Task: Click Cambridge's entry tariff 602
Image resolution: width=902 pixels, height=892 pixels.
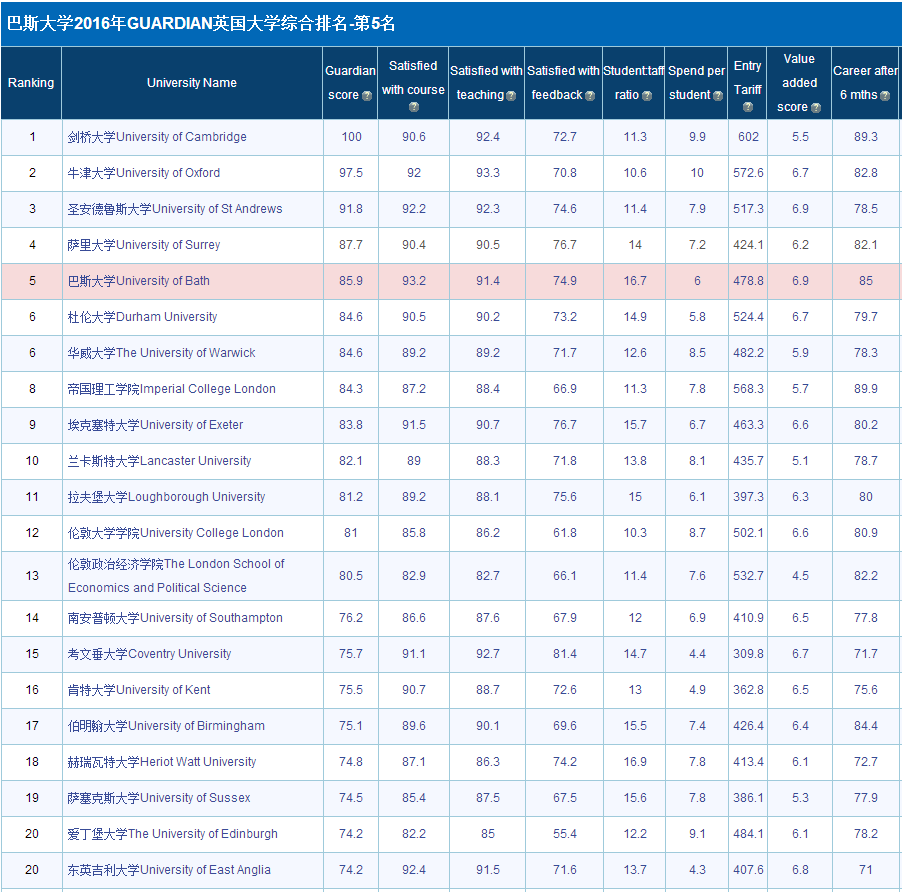Action: coord(748,137)
